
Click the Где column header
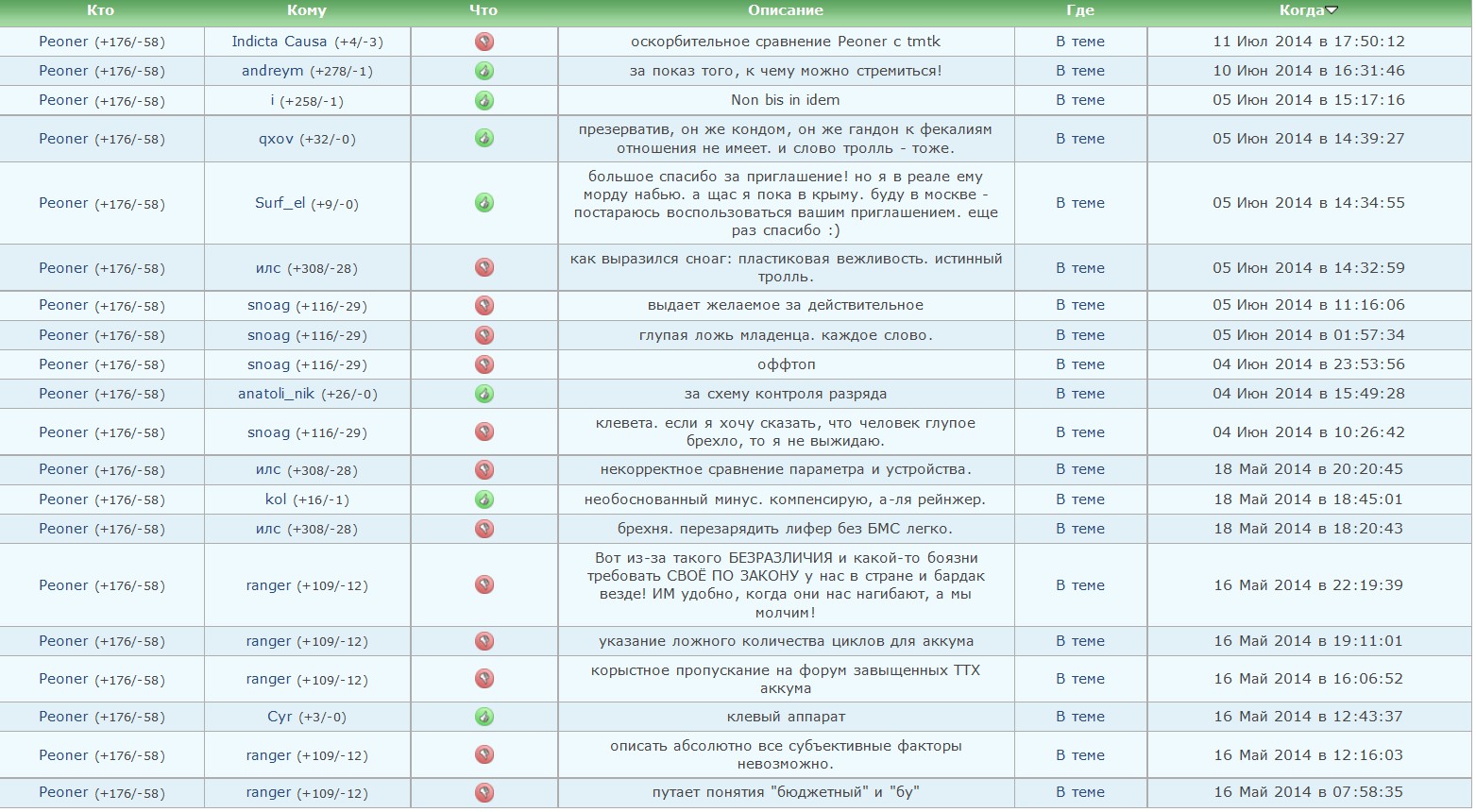pos(1080,10)
